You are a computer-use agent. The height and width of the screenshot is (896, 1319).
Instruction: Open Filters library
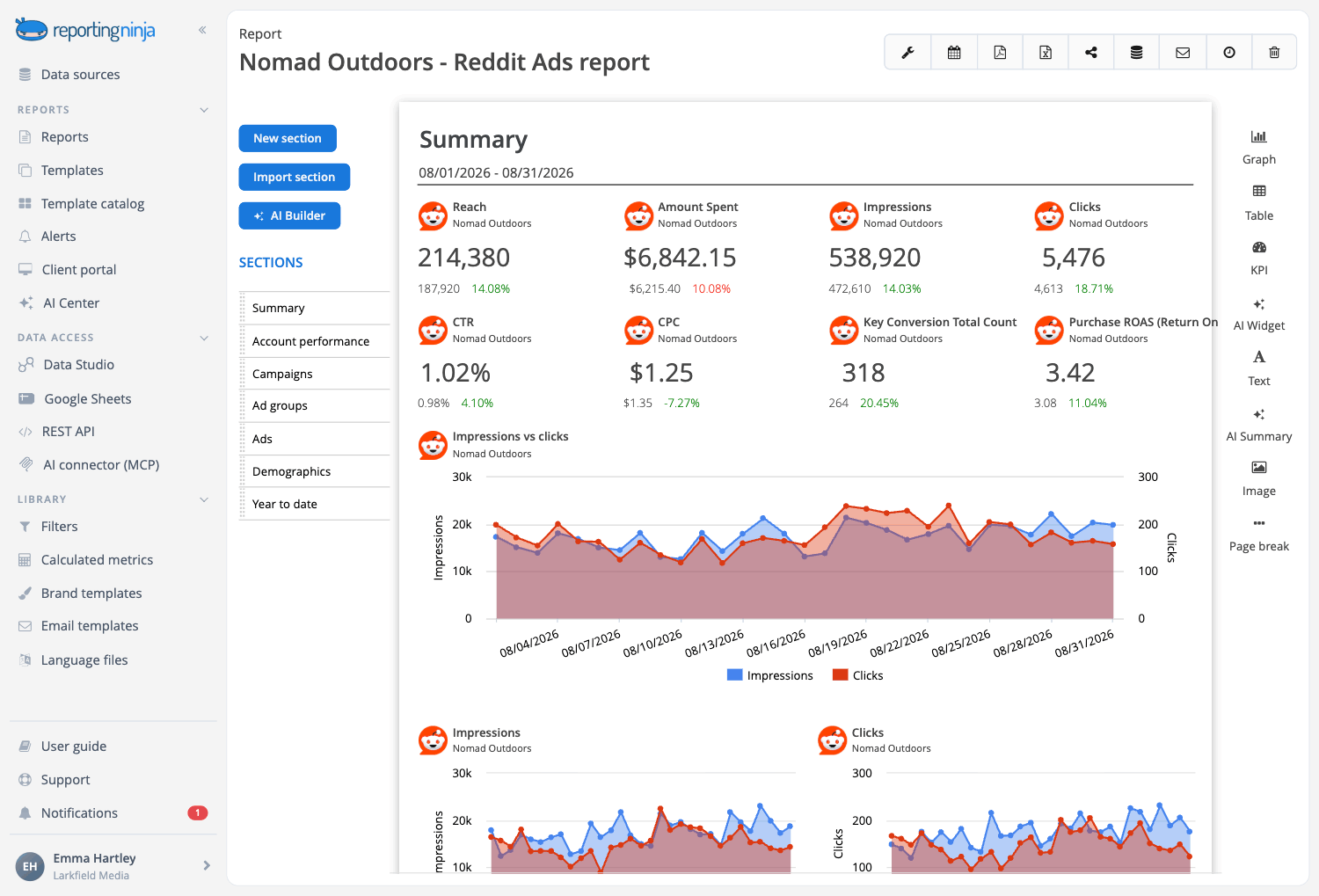pos(59,527)
